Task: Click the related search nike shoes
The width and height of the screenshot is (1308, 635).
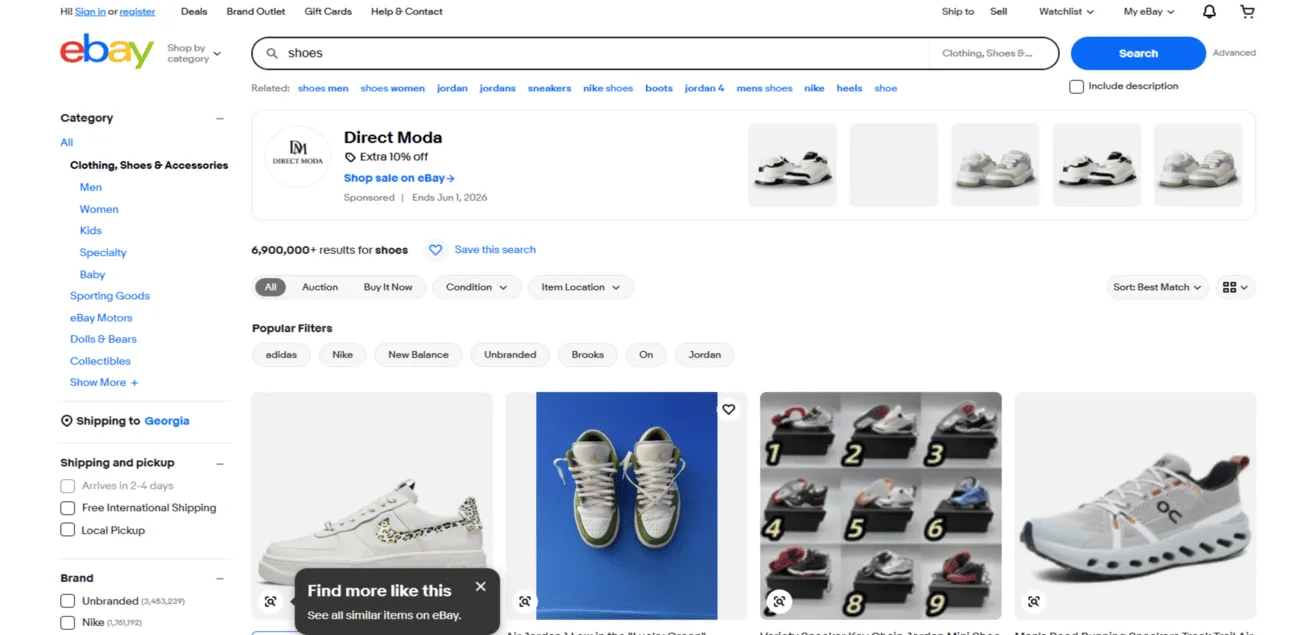Action: pyautogui.click(x=608, y=88)
